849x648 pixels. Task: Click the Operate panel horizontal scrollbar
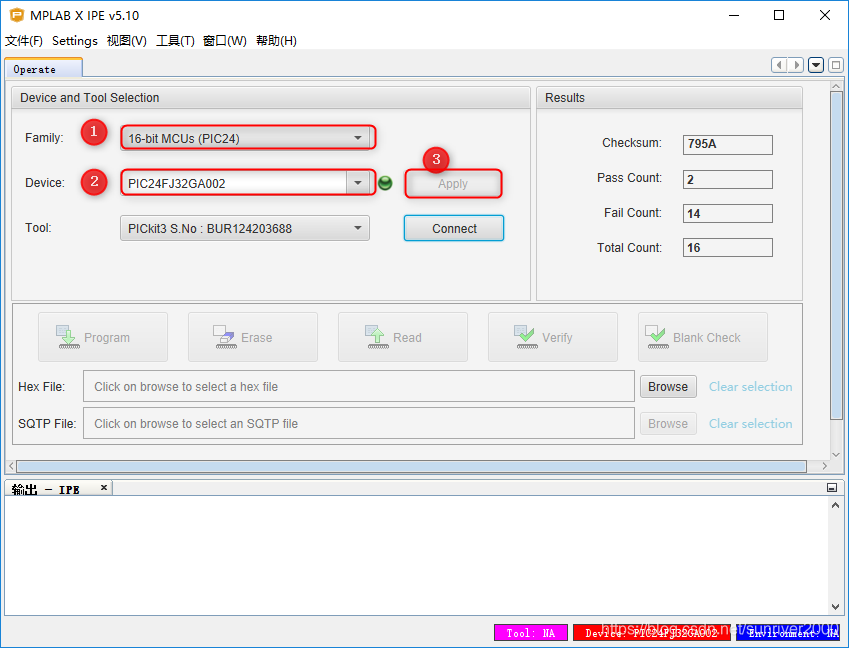[411, 466]
